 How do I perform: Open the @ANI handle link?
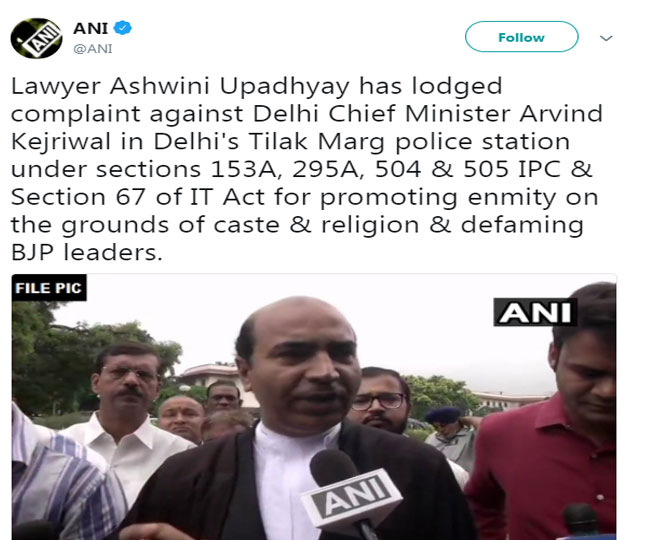(x=93, y=49)
